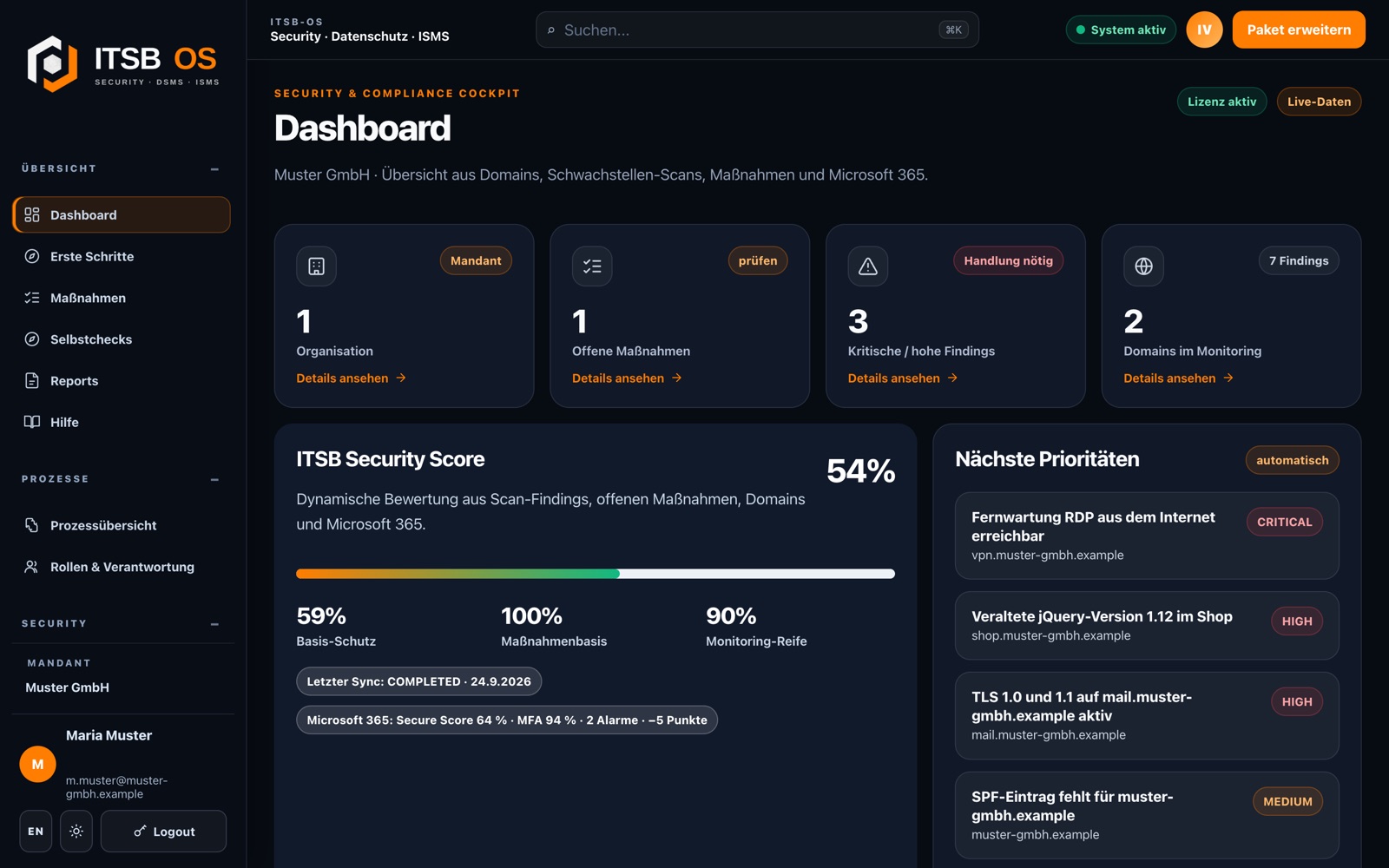Switch language with EN button
Screen dimensions: 1389x868
(x=36, y=831)
